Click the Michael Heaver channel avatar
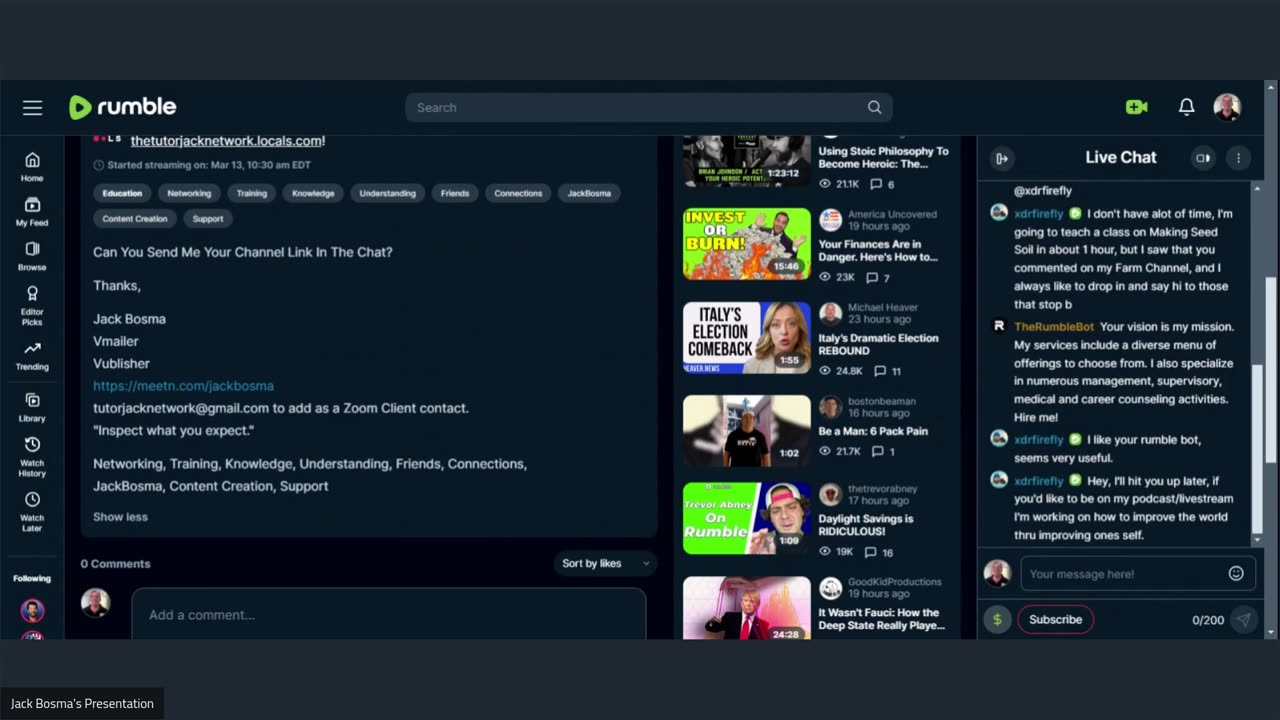 (x=830, y=314)
